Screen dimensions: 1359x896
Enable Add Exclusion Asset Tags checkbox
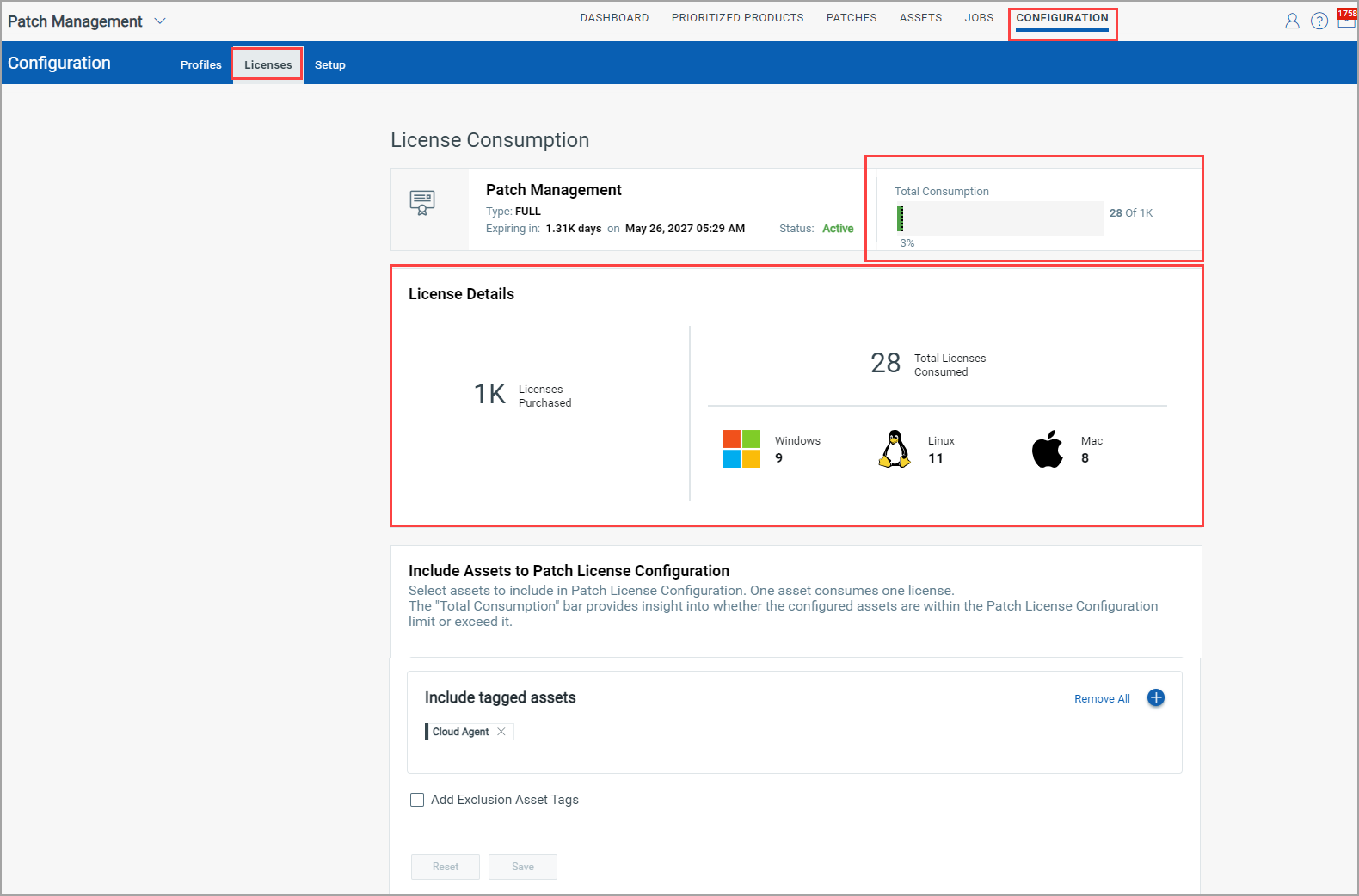[417, 800]
